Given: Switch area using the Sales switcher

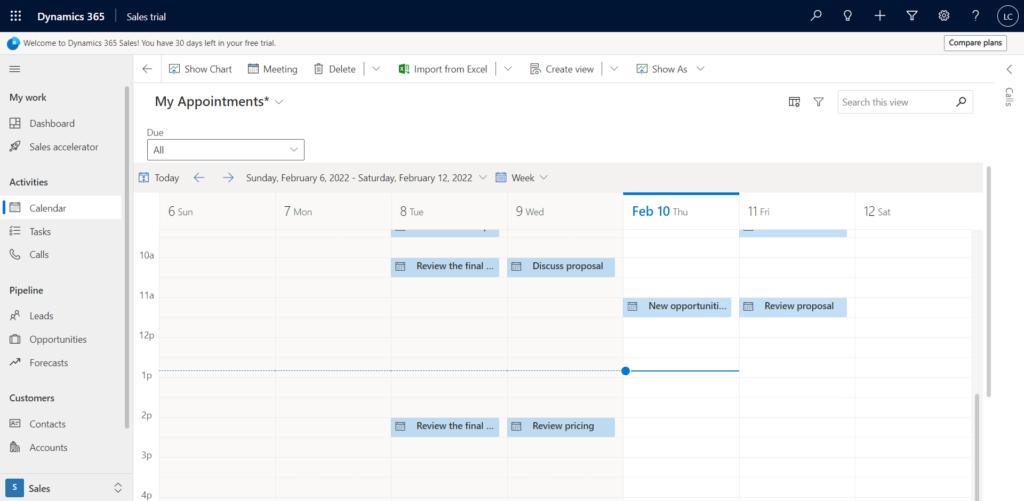Looking at the screenshot, I should [x=64, y=488].
